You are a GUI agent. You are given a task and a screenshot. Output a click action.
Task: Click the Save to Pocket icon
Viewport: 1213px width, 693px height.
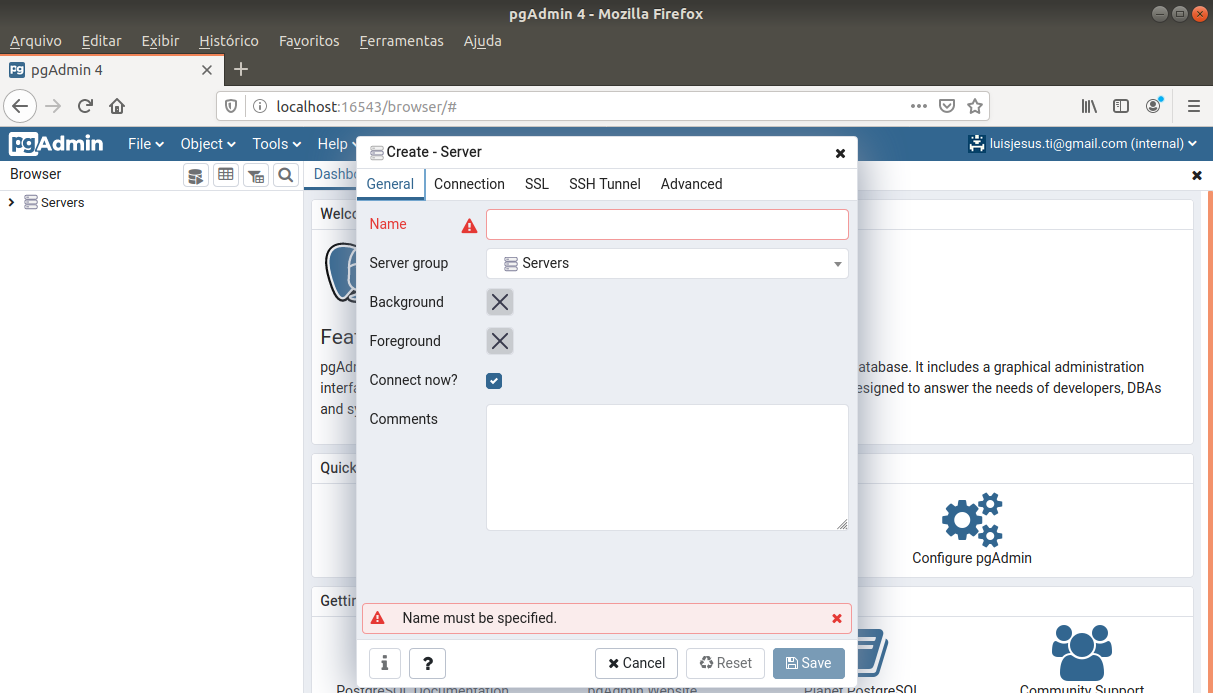947,106
